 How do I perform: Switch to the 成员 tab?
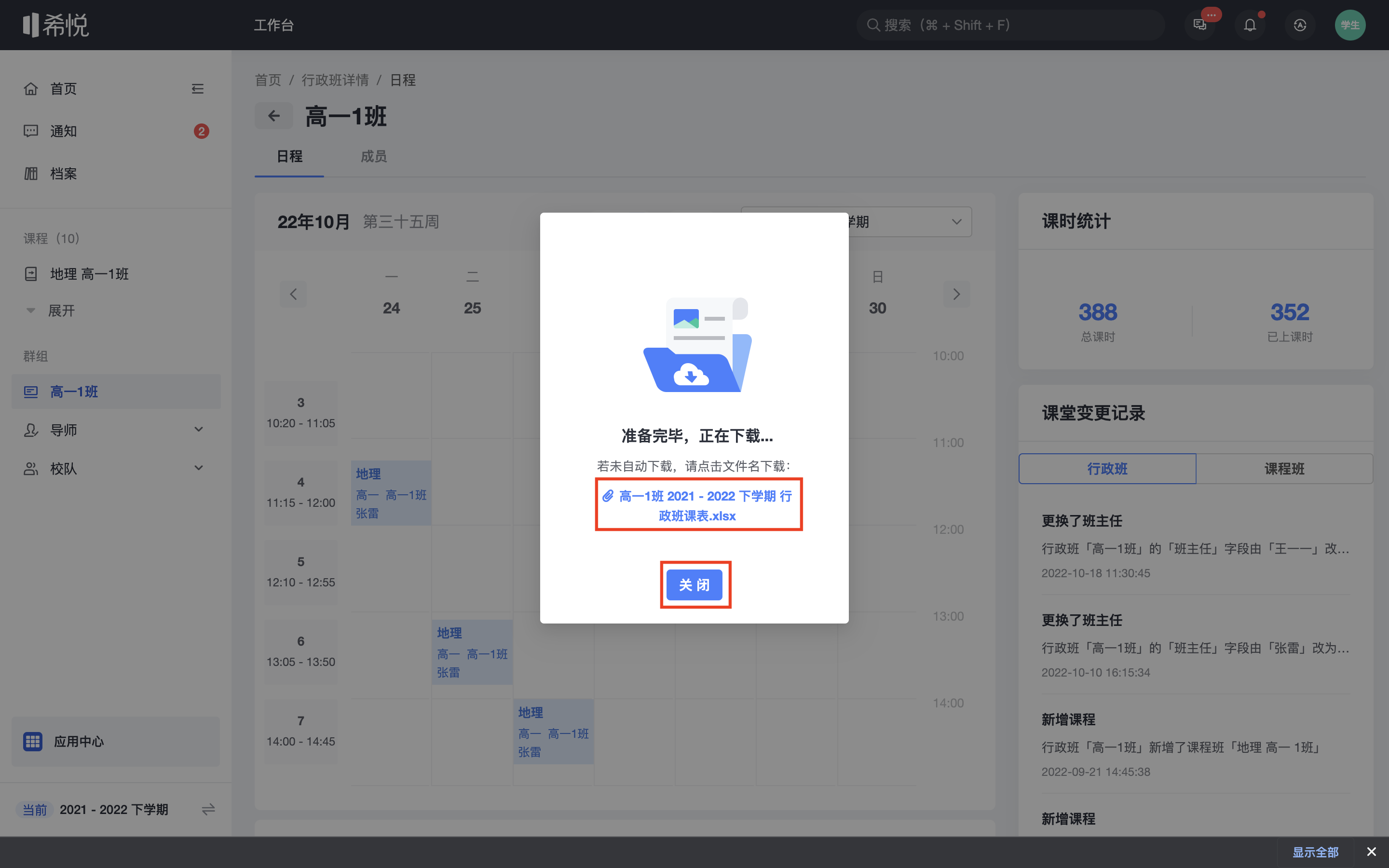374,156
